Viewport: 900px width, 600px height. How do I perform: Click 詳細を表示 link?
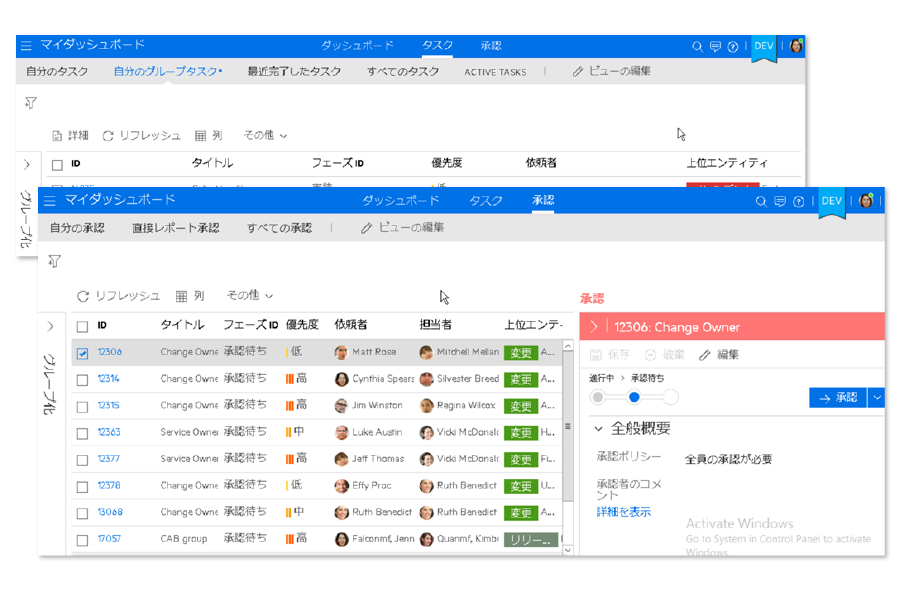coord(623,512)
